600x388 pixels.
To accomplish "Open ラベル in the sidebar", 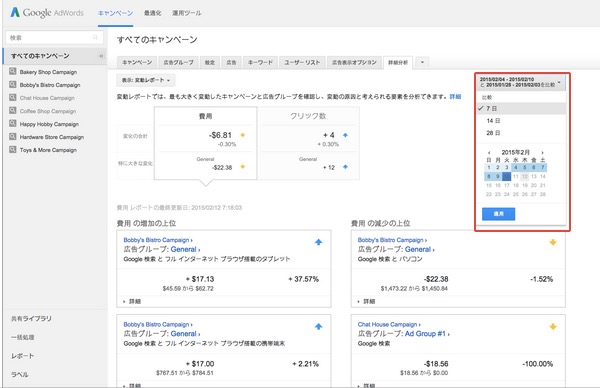I will click(20, 375).
